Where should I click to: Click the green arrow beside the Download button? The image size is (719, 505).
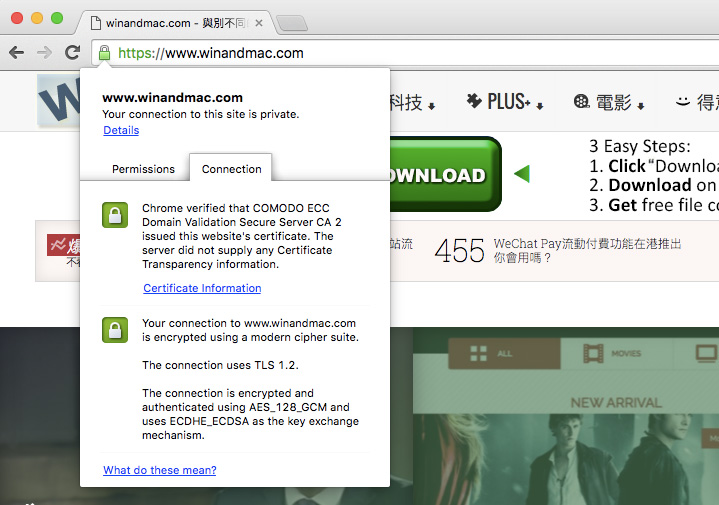[x=520, y=174]
